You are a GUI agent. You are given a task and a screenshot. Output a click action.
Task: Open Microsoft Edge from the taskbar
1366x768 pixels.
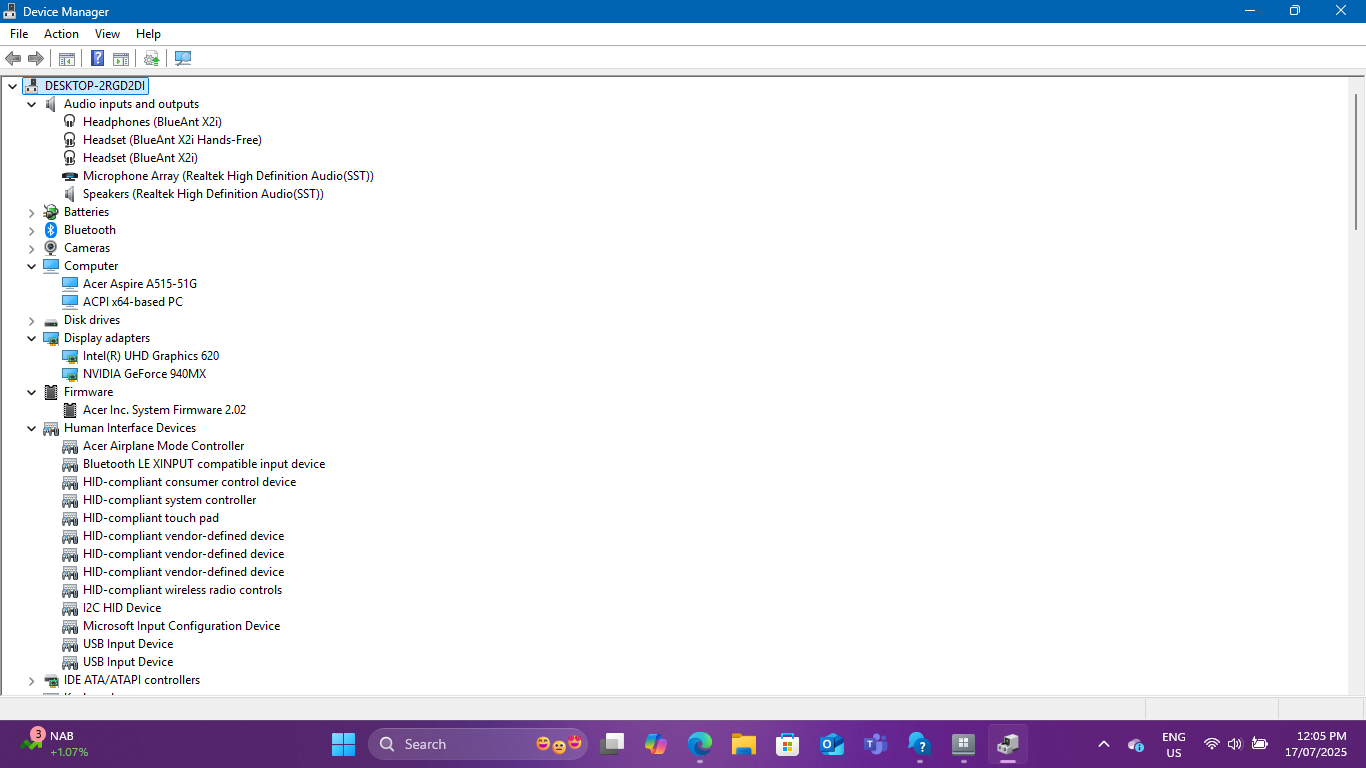[700, 744]
